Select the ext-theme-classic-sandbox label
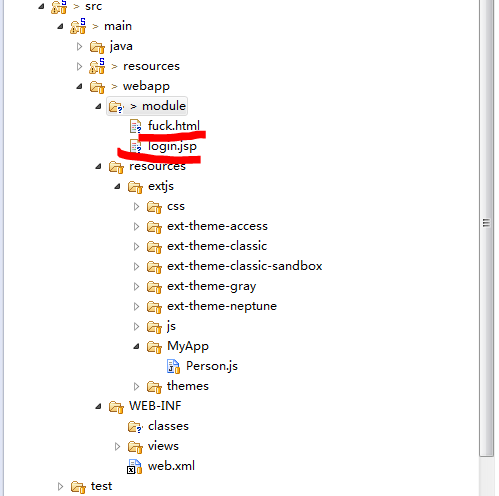The height and width of the screenshot is (496, 499). click(x=245, y=266)
